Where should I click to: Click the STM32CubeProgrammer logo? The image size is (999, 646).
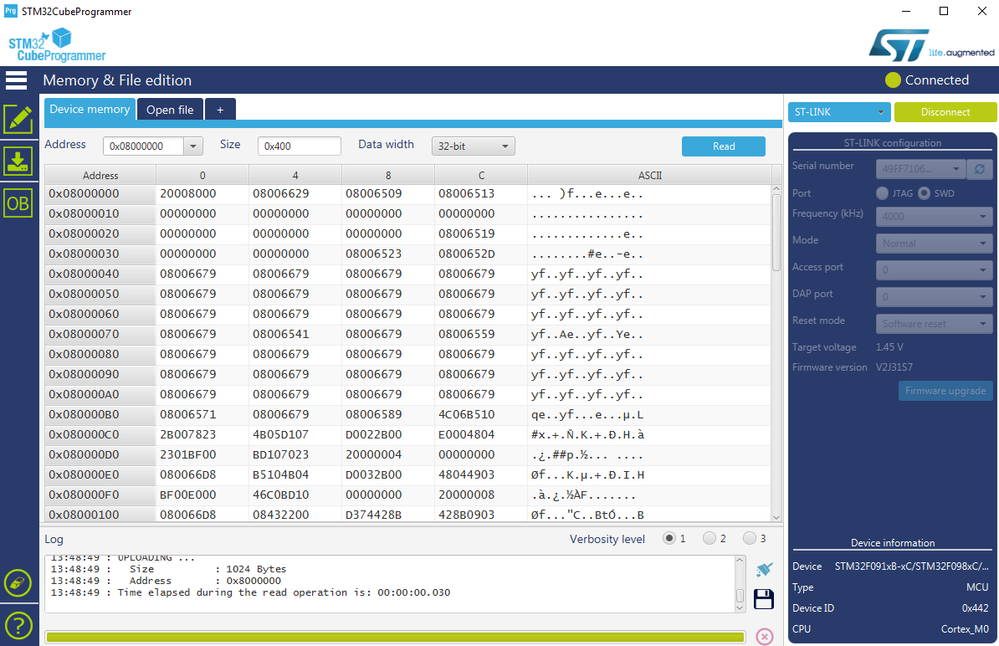(x=56, y=45)
